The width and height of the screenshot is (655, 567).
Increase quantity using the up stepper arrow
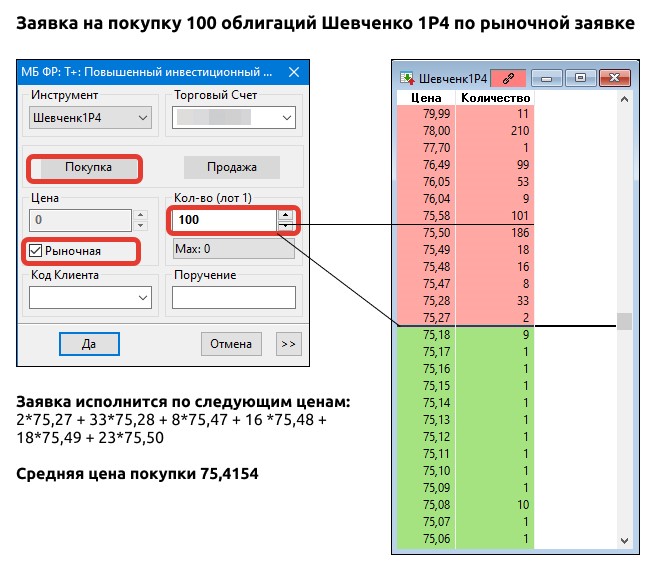(286, 213)
